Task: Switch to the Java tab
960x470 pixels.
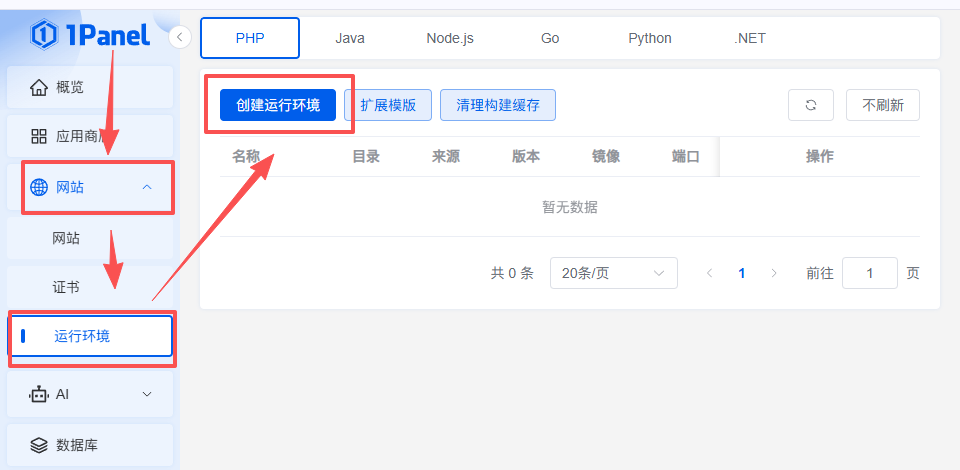Action: [x=350, y=38]
